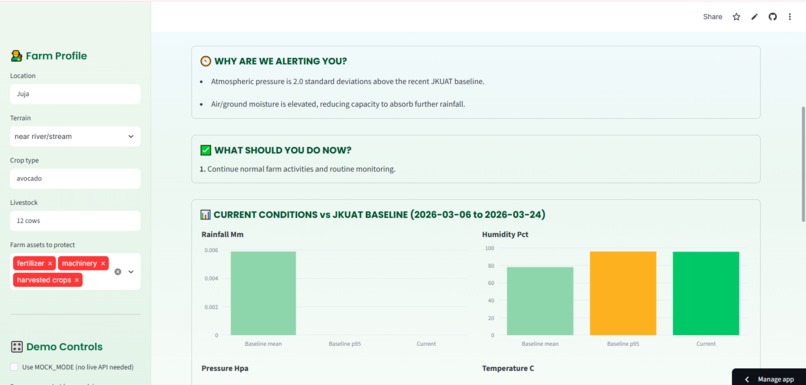Enable Use MOCK_MODE checkbox

pos(14,367)
